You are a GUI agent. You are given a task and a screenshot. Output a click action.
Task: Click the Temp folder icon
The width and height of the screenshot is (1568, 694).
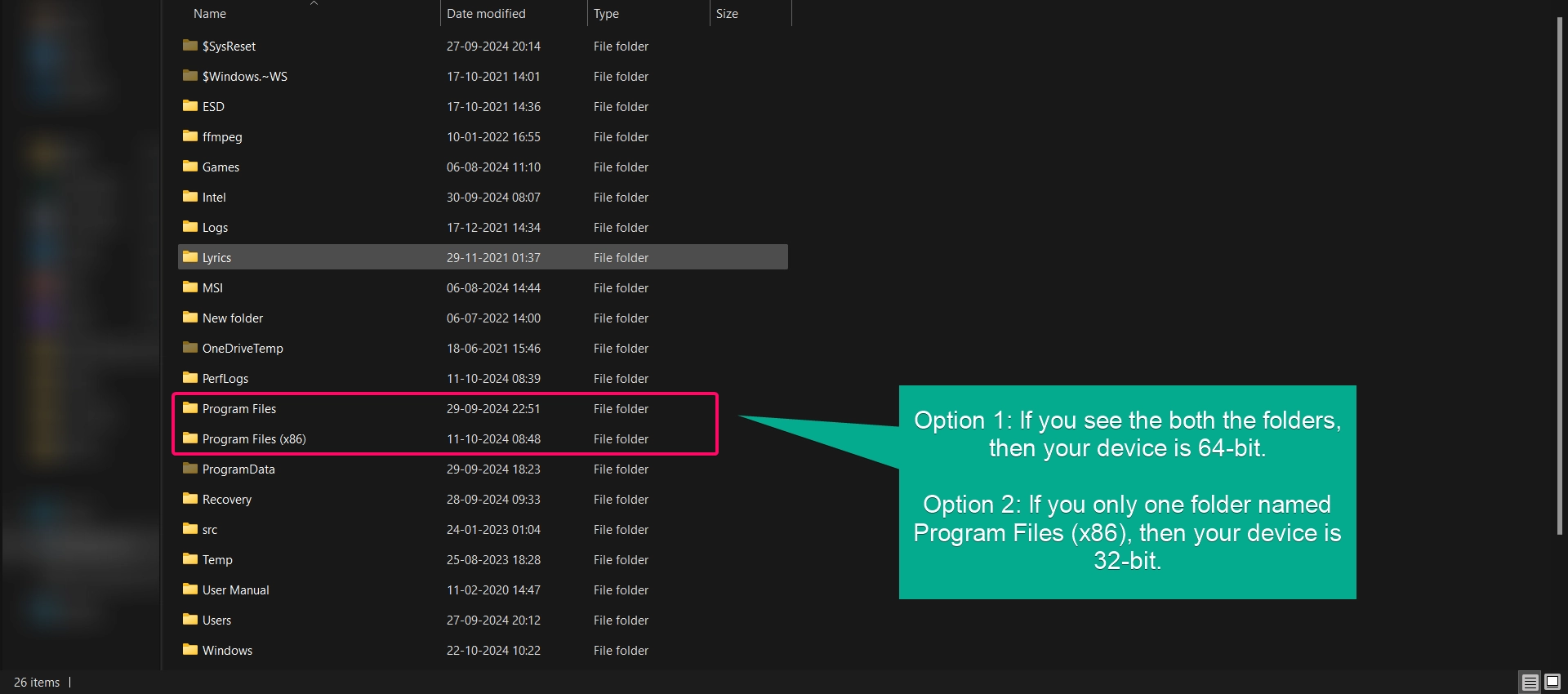(190, 558)
